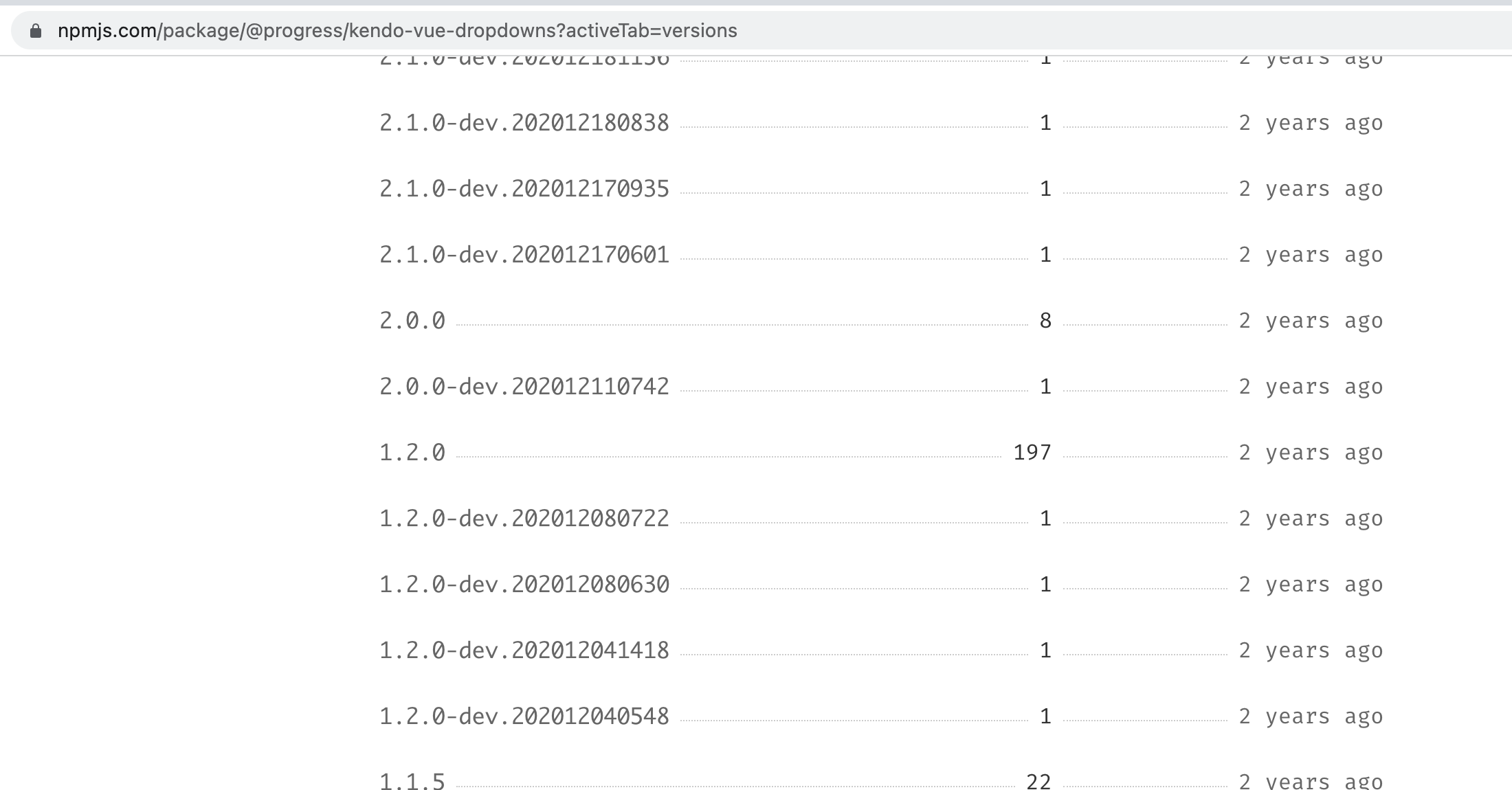Click the lock icon in address bar
Viewport: 1512px width, 790px height.
[36, 31]
